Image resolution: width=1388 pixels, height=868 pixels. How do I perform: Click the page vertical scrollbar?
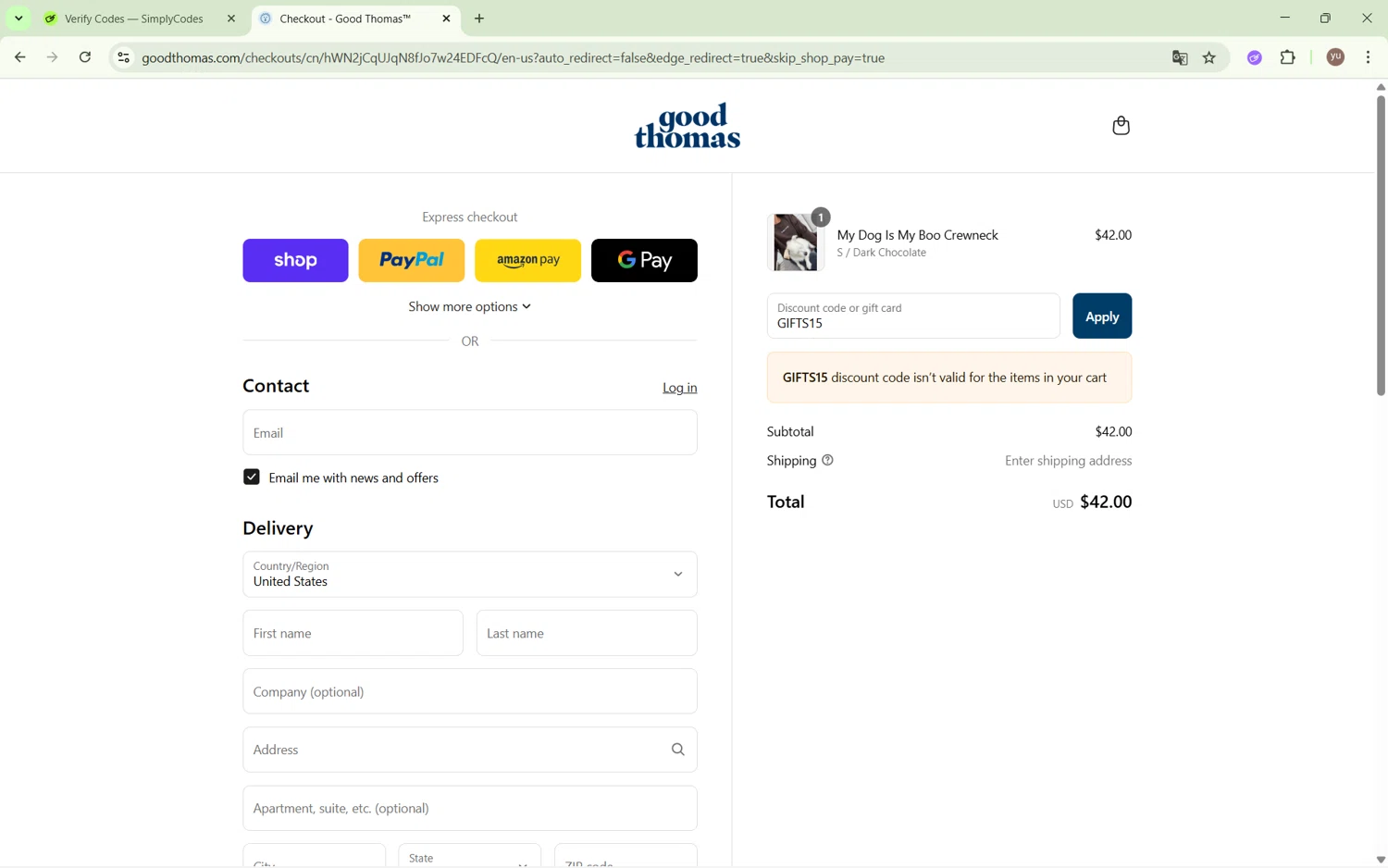tap(1380, 245)
